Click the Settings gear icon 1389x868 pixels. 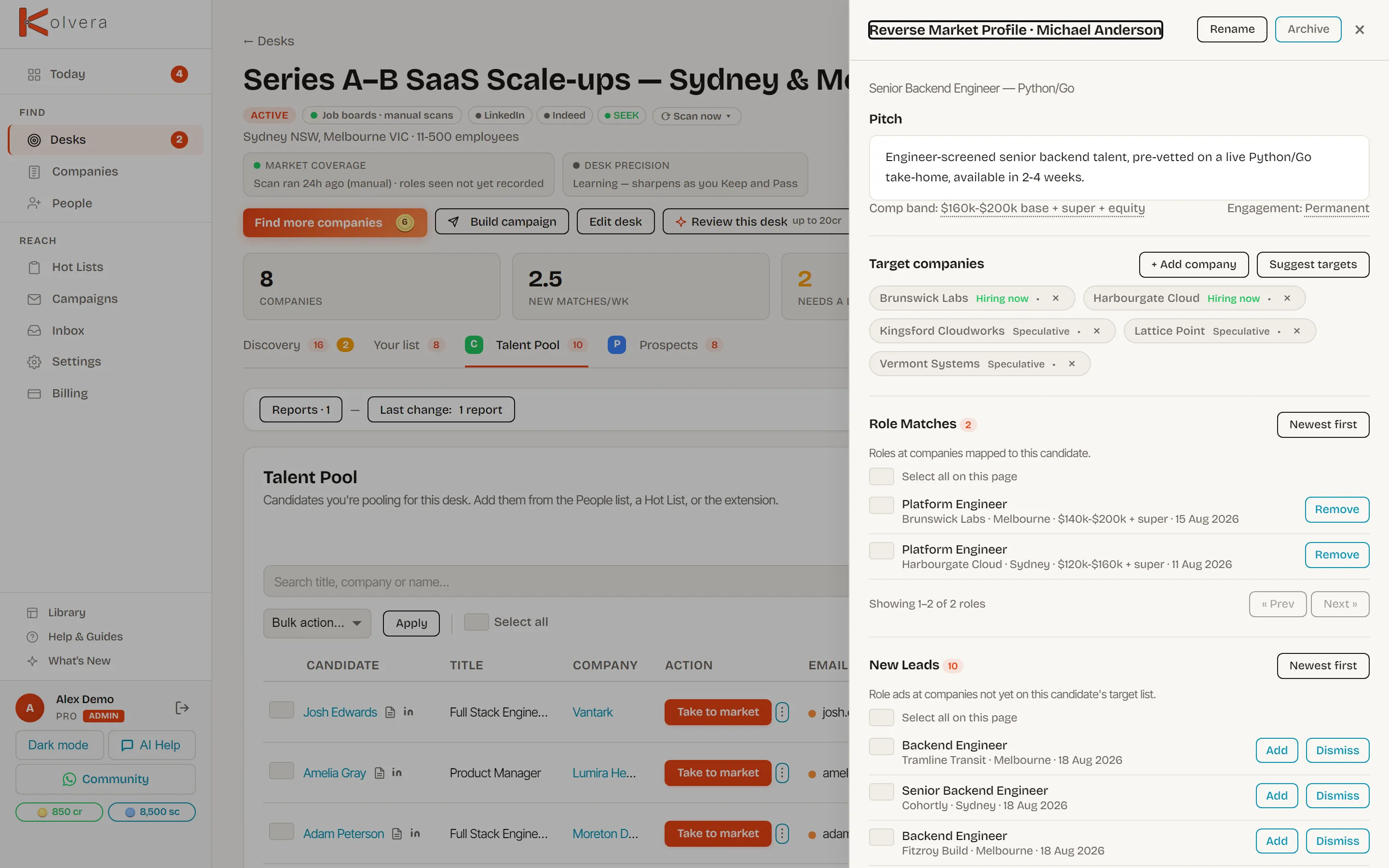tap(34, 362)
